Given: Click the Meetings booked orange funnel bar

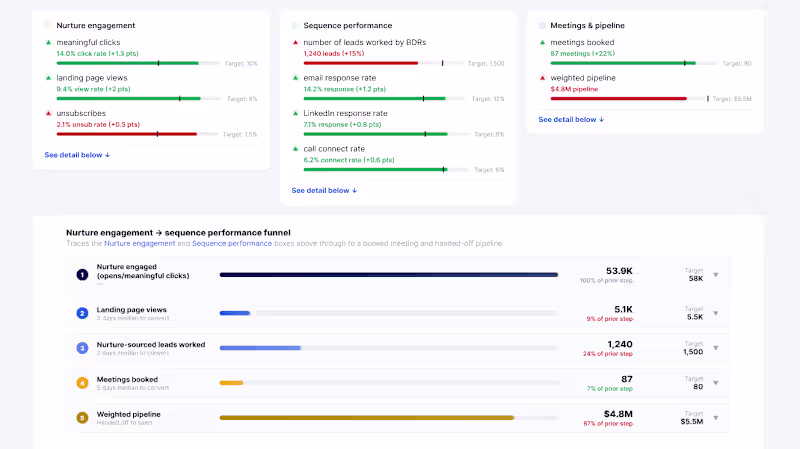Looking at the screenshot, I should (x=231, y=383).
